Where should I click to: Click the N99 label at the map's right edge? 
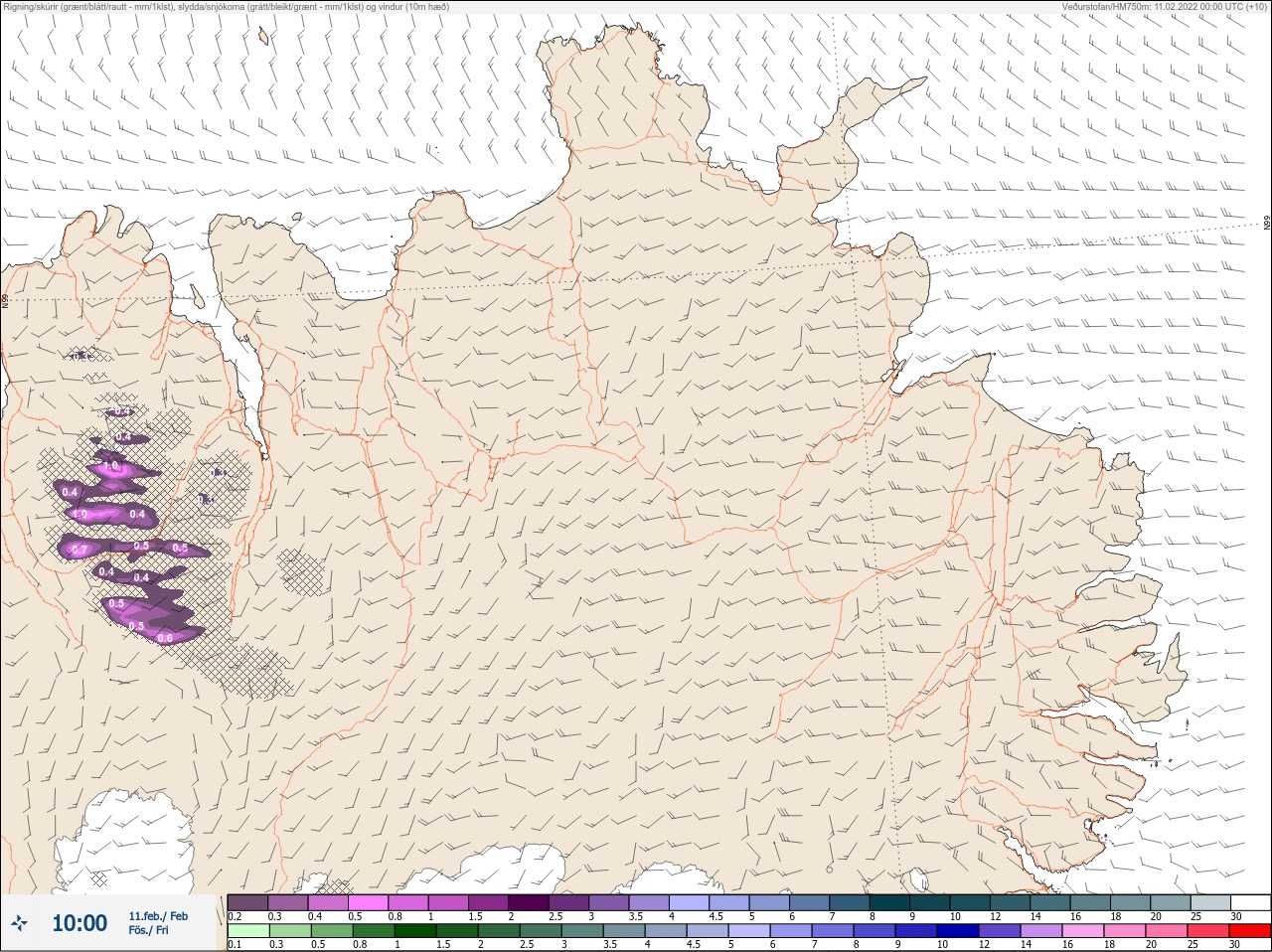(1267, 223)
